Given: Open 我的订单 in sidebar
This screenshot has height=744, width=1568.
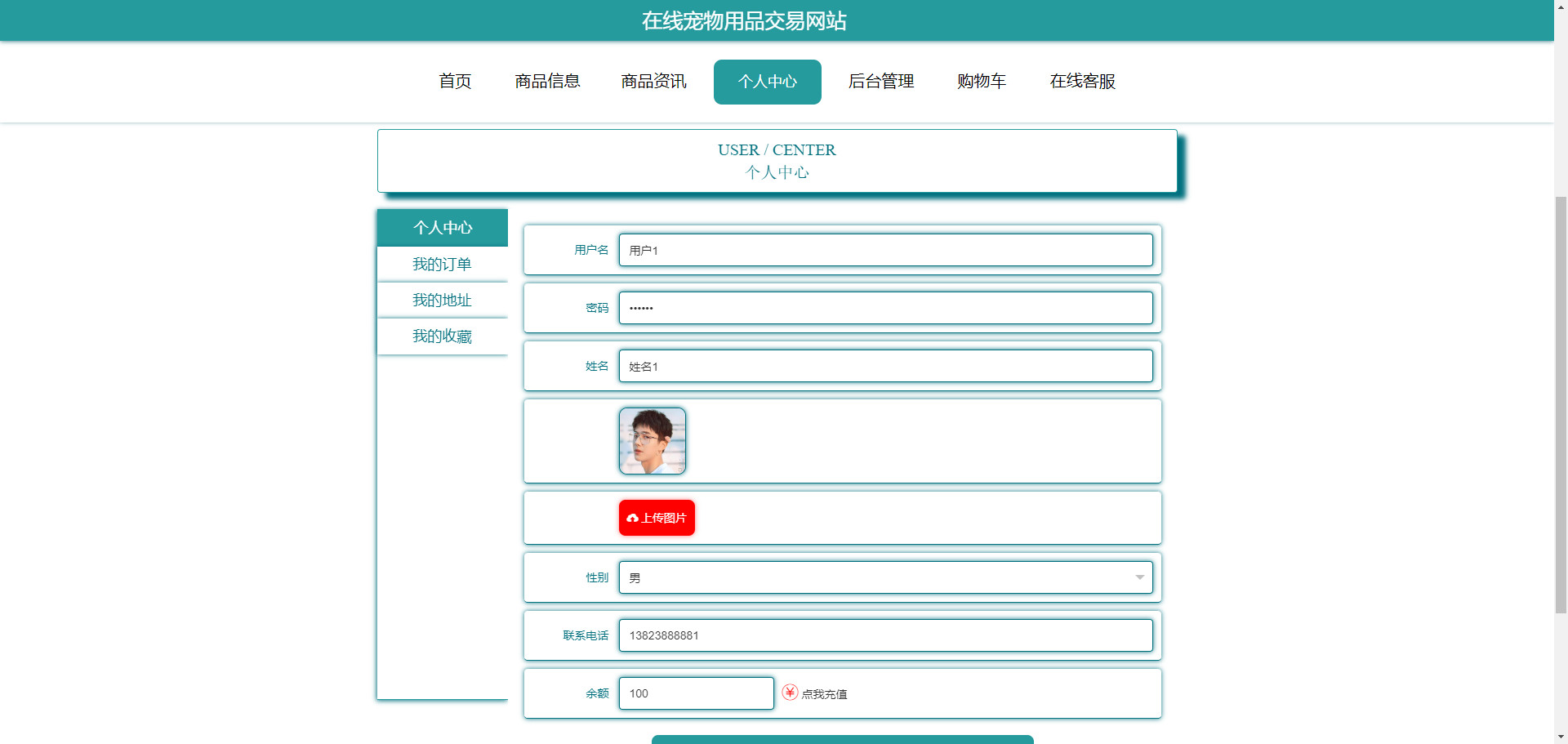Looking at the screenshot, I should [x=443, y=265].
